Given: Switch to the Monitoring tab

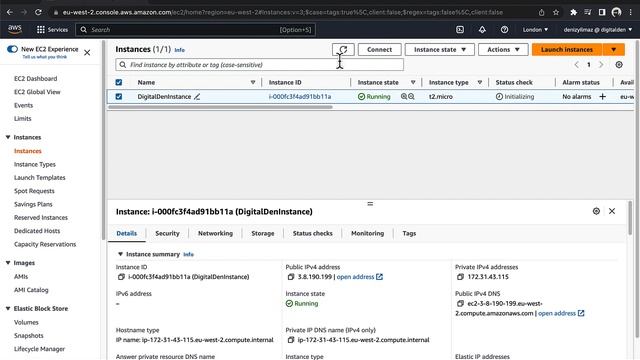Looking at the screenshot, I should point(367,233).
